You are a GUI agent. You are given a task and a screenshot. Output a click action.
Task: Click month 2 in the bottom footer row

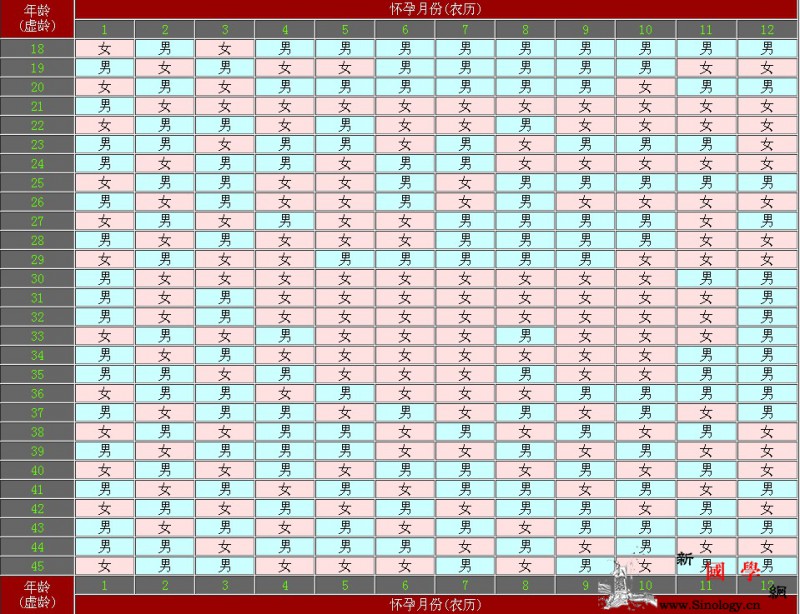(165, 585)
